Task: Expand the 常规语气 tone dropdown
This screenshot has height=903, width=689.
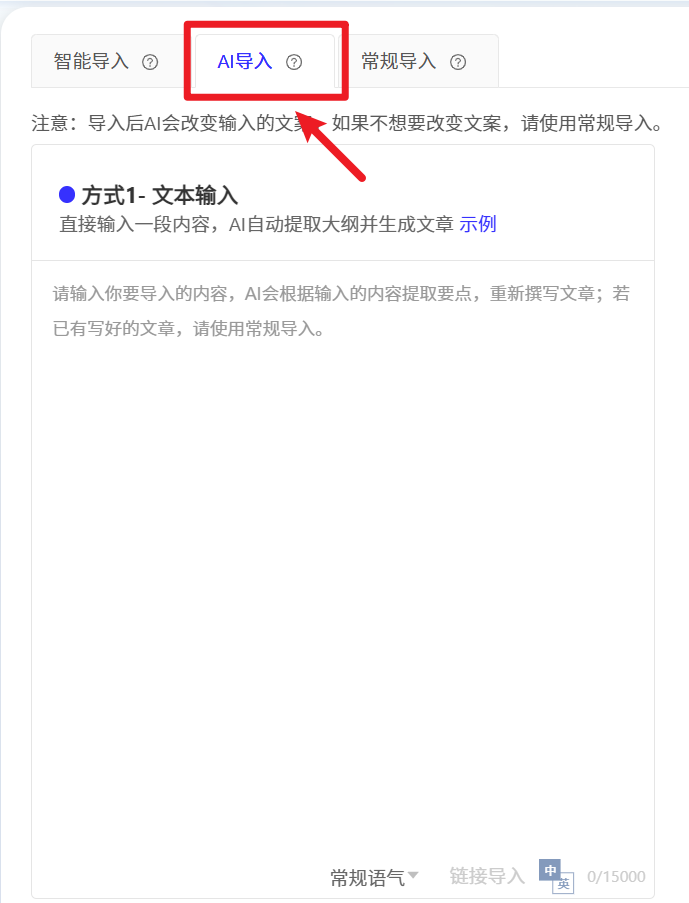Action: pyautogui.click(x=374, y=877)
